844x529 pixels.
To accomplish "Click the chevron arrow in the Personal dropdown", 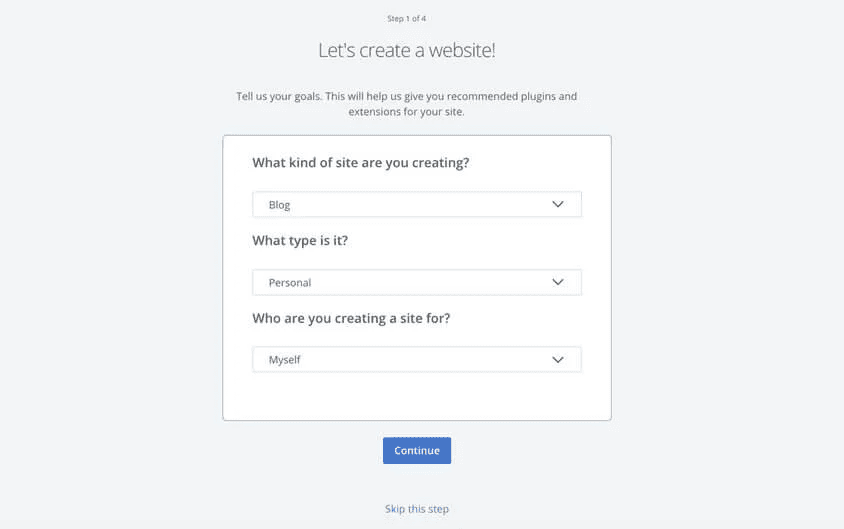I will (558, 282).
